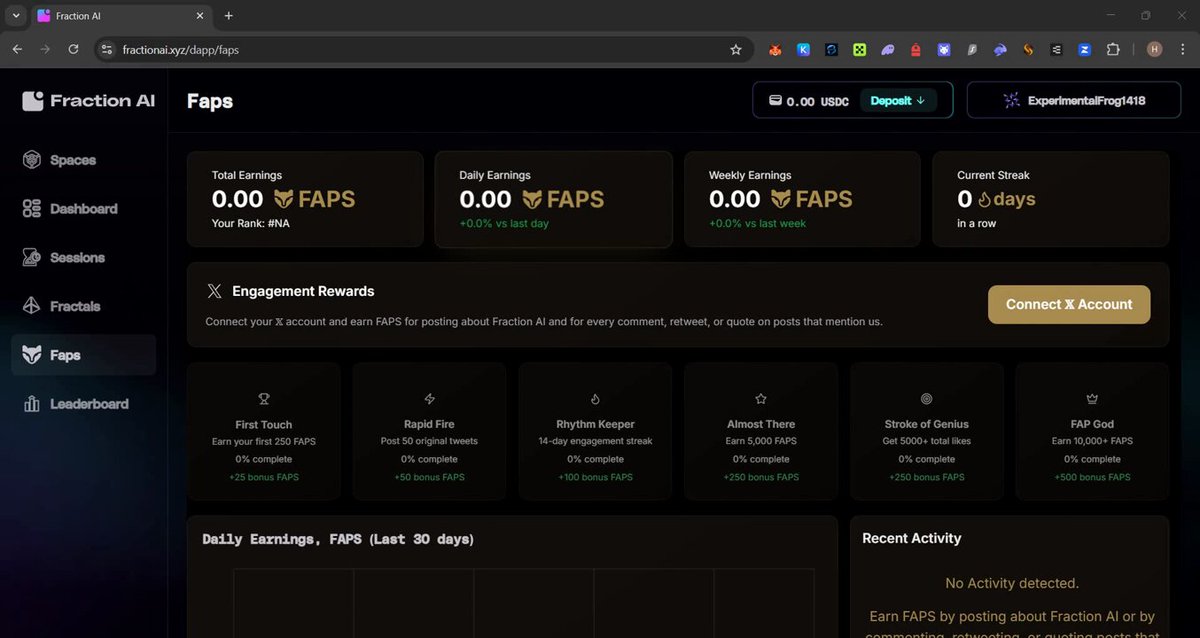Click the 0.00 USDC balance

click(x=817, y=101)
